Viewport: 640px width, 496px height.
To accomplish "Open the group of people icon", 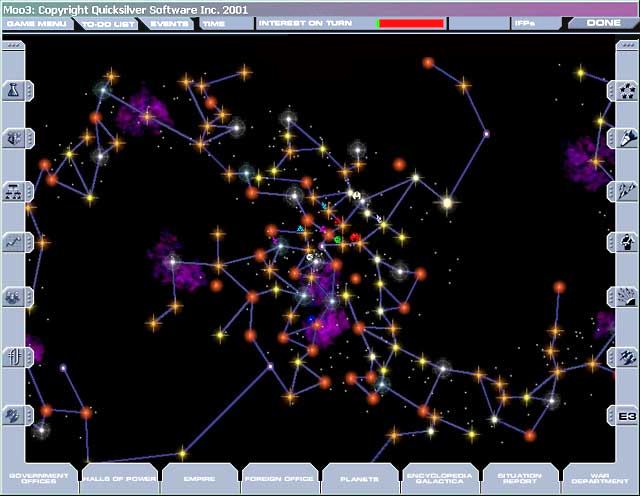I will pos(13,297).
